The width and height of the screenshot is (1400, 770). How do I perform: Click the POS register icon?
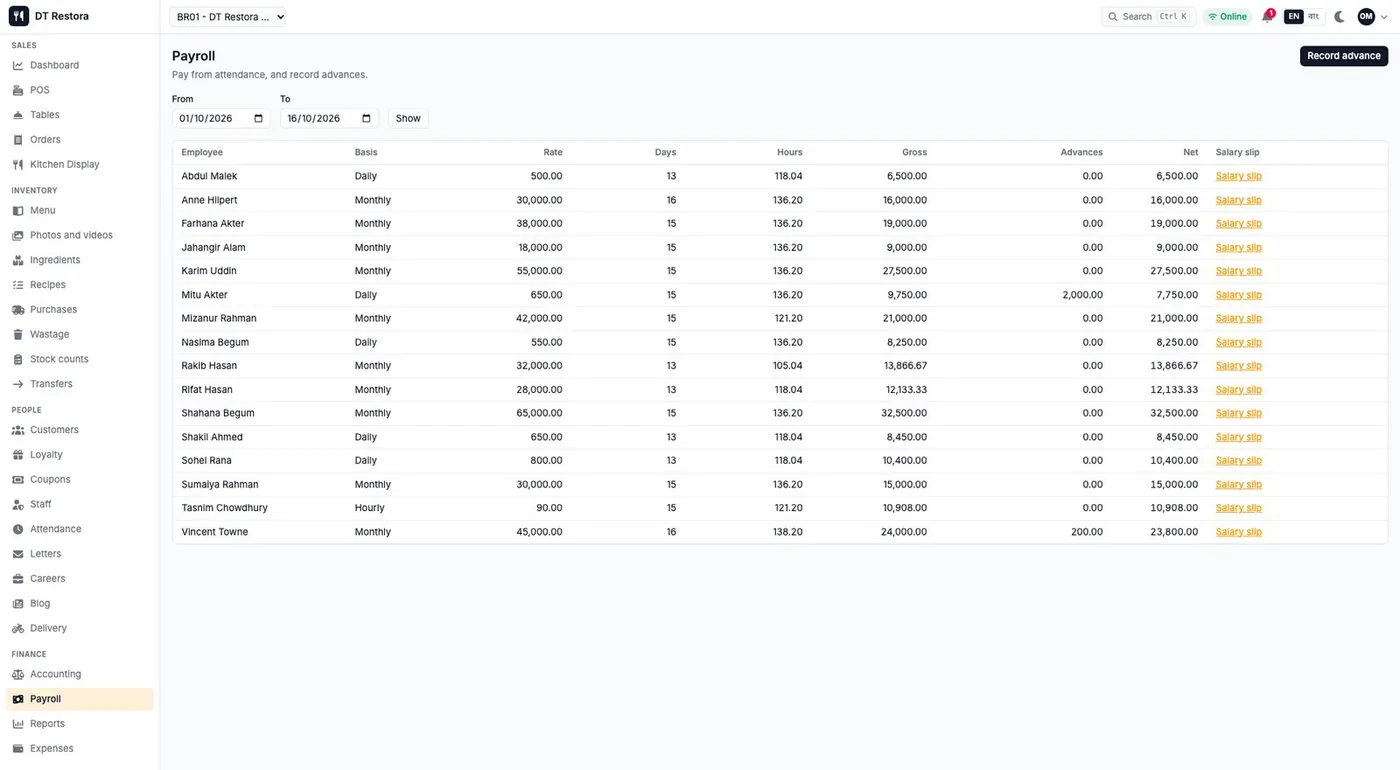(18, 90)
